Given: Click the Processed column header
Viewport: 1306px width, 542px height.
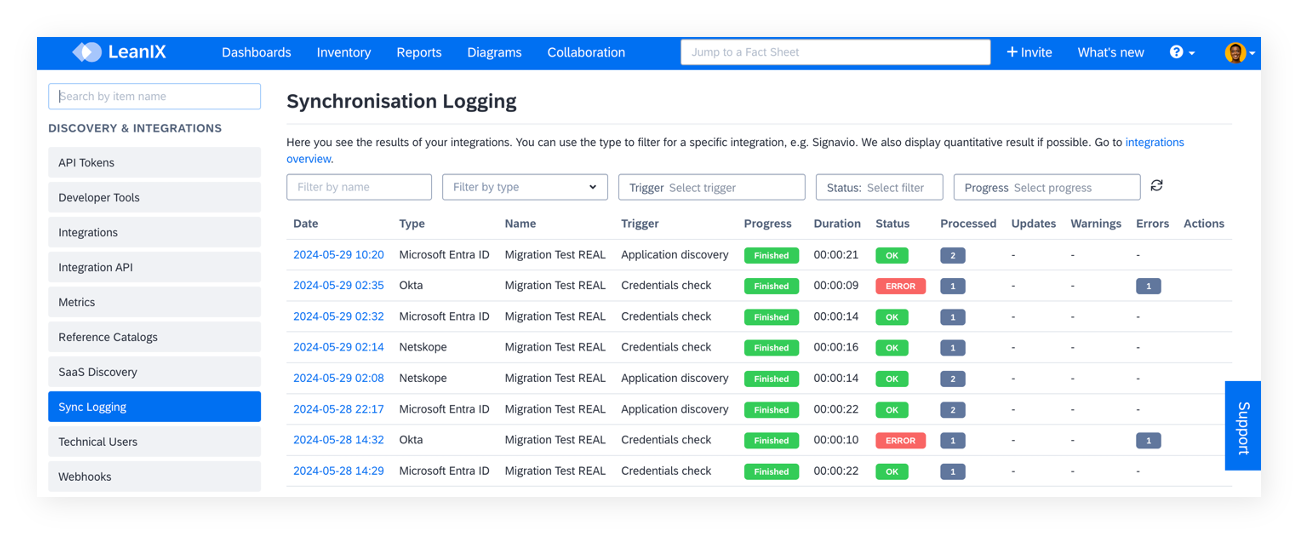Looking at the screenshot, I should 968,224.
